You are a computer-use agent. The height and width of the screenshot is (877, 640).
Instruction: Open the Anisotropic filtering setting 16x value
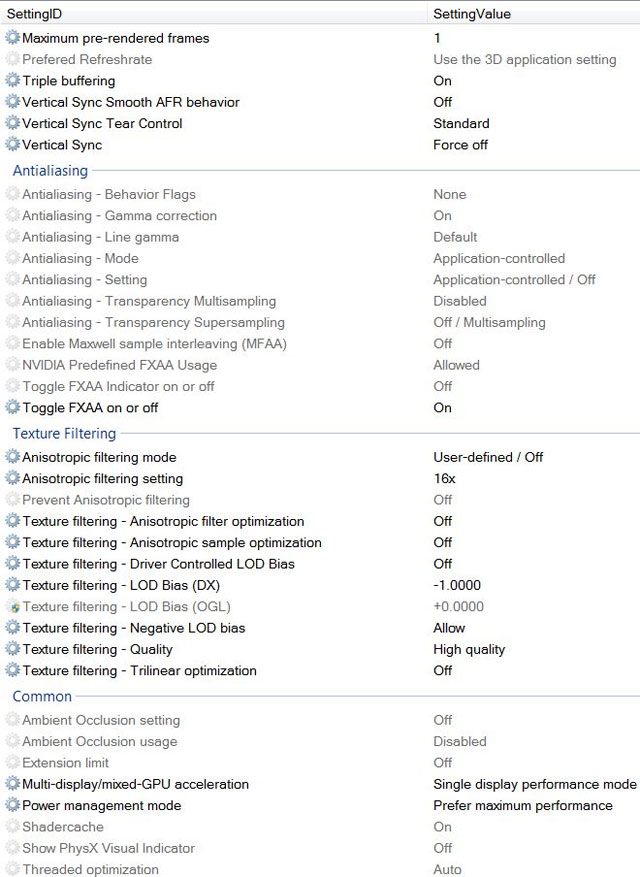444,479
